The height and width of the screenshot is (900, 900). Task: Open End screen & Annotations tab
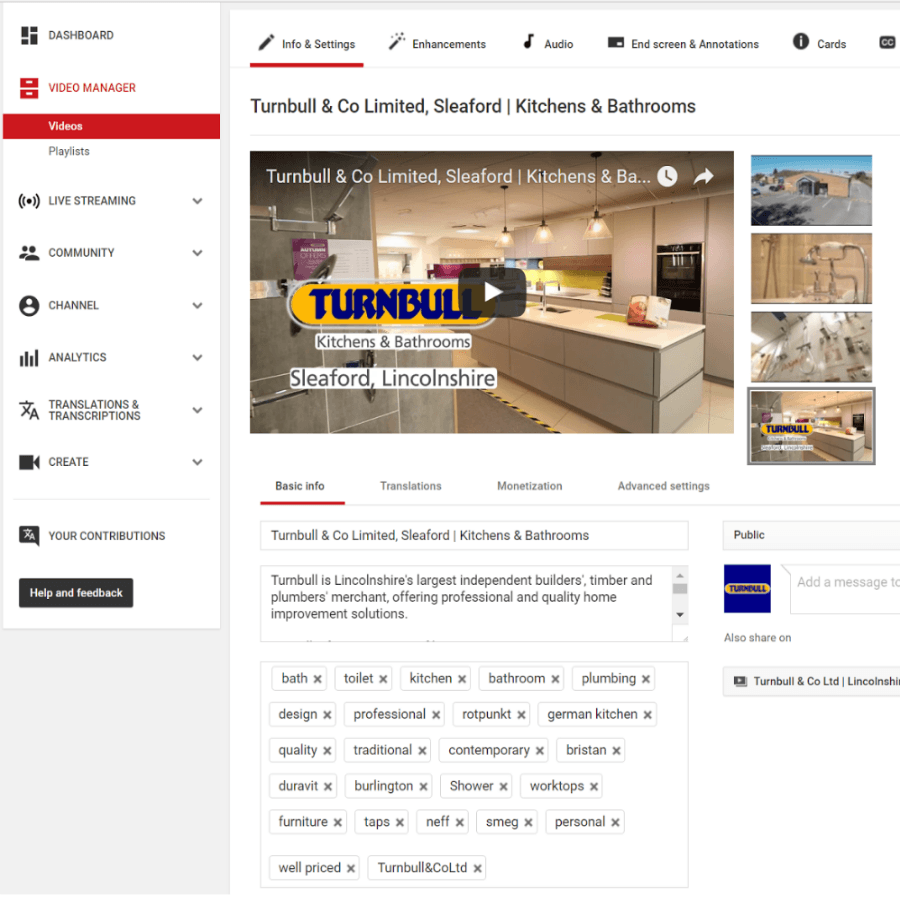(x=683, y=44)
